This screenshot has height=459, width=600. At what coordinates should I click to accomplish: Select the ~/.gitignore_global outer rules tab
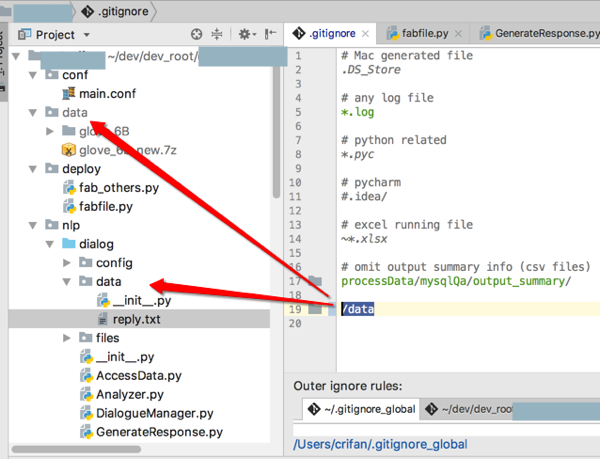[361, 409]
